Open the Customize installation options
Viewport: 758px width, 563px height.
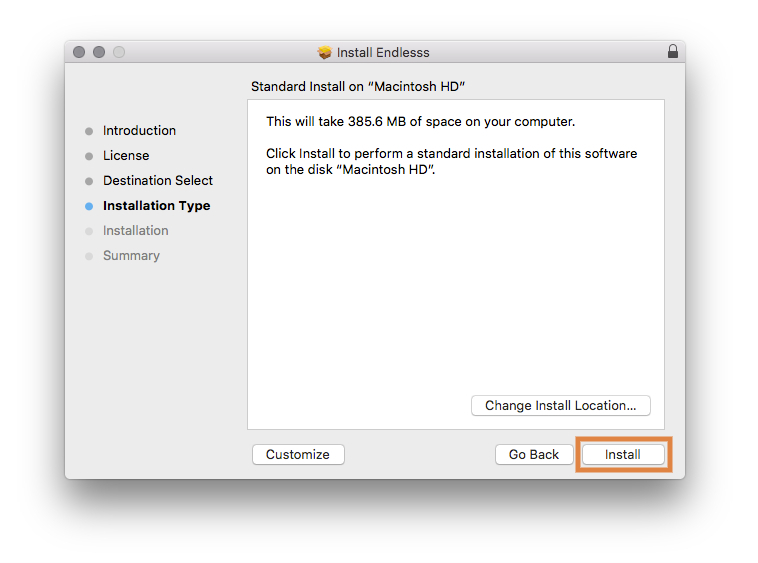pos(298,454)
